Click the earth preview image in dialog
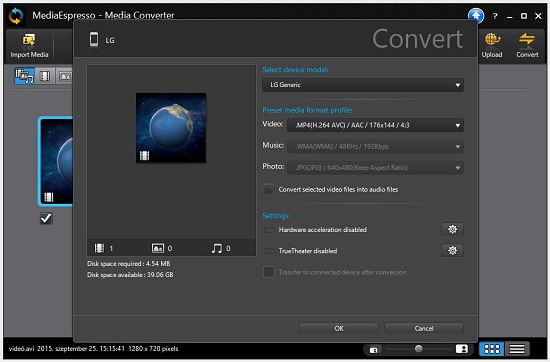Image resolution: width=550 pixels, height=362 pixels. pyautogui.click(x=171, y=128)
